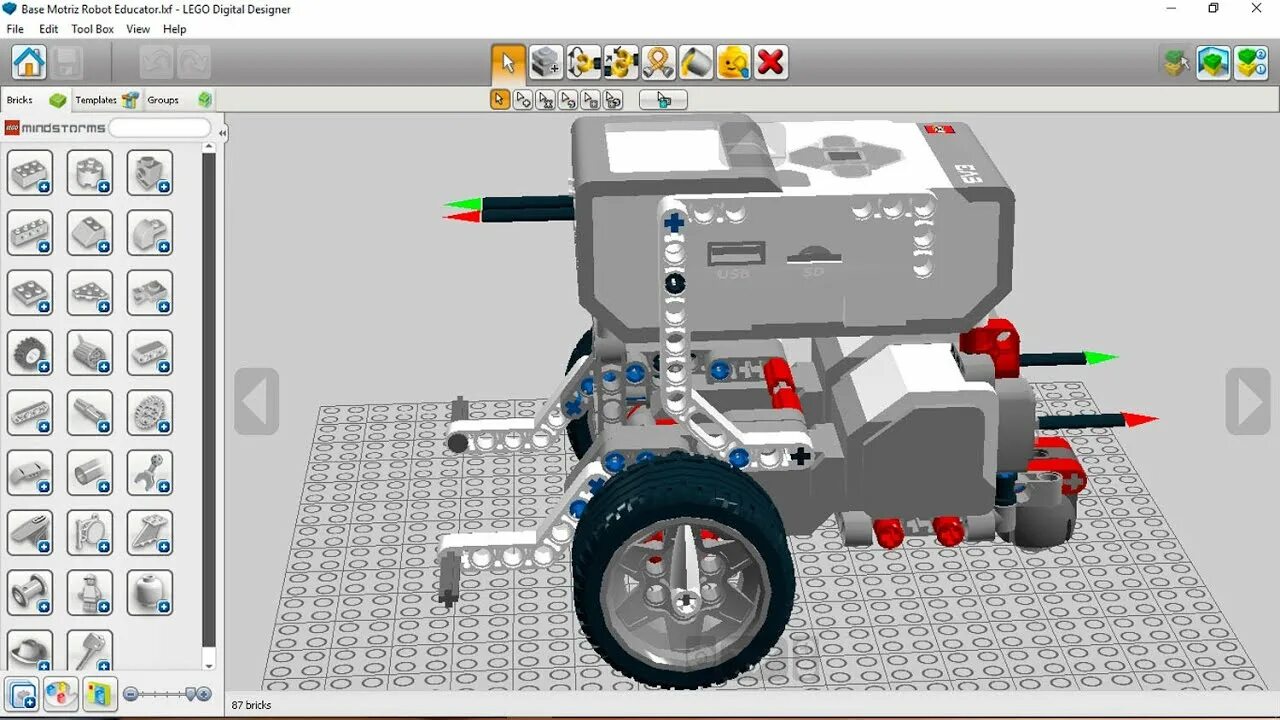Expand the motor parts category
Viewport: 1280px width, 720px height.
[x=90, y=352]
